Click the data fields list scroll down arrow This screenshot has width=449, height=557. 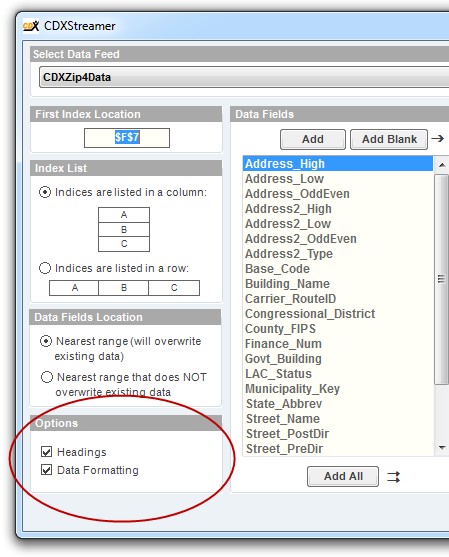442,448
